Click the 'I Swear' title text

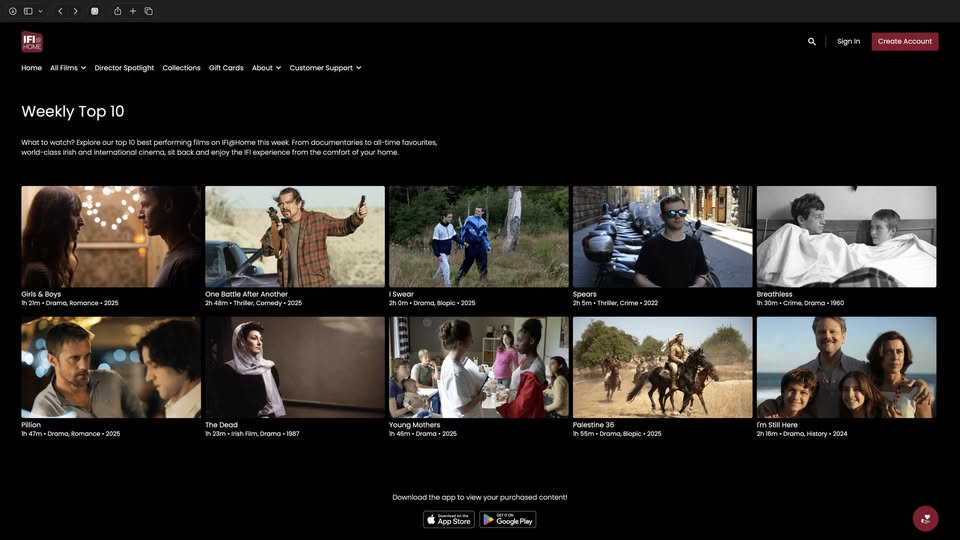coord(401,294)
